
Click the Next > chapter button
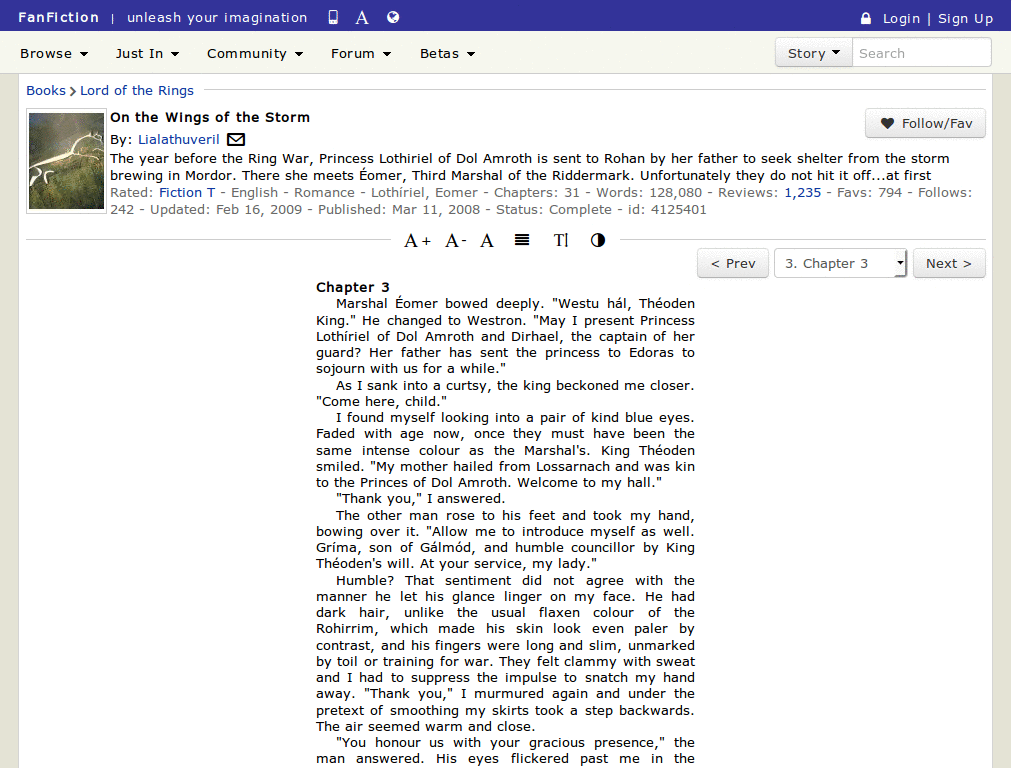948,263
